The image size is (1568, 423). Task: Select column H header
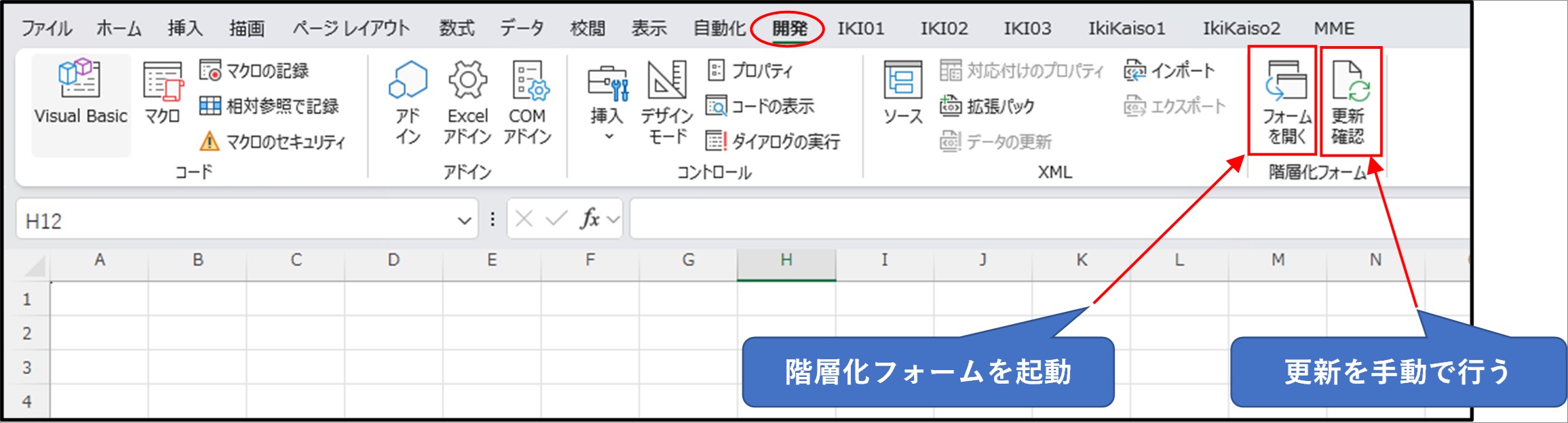coord(786,260)
